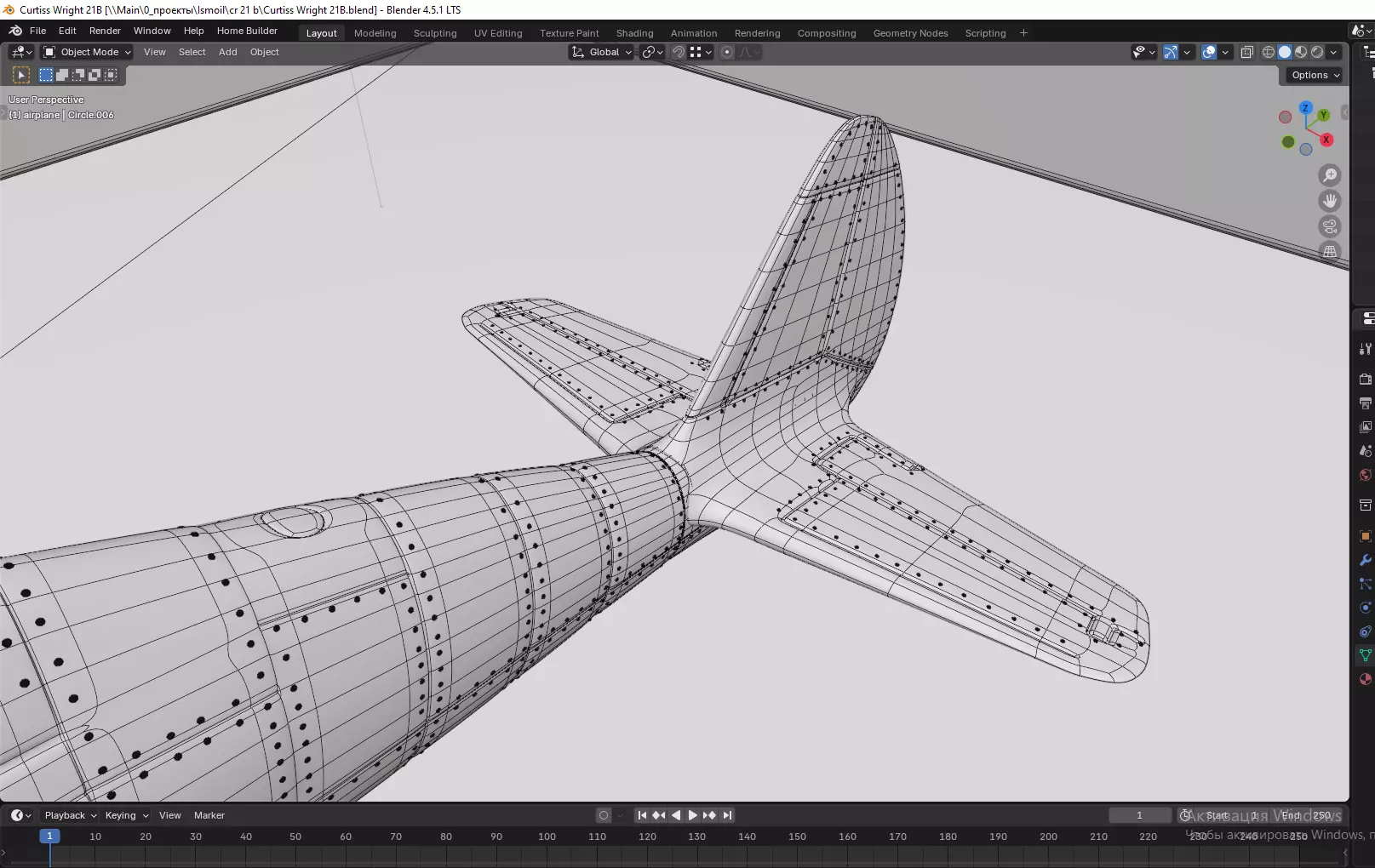Open the Blender logo menu

(15, 31)
